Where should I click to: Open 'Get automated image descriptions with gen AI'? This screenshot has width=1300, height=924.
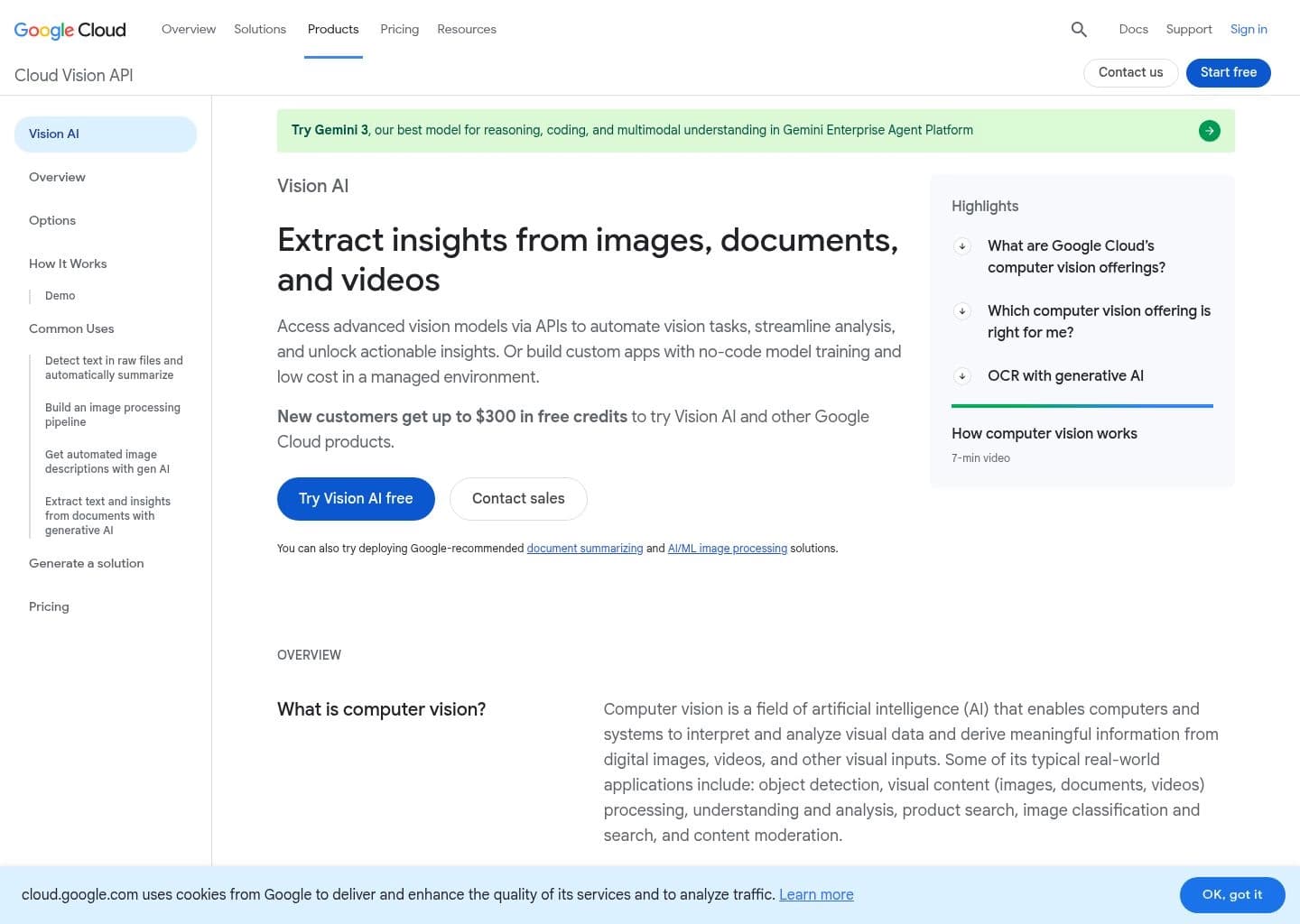pyautogui.click(x=107, y=461)
